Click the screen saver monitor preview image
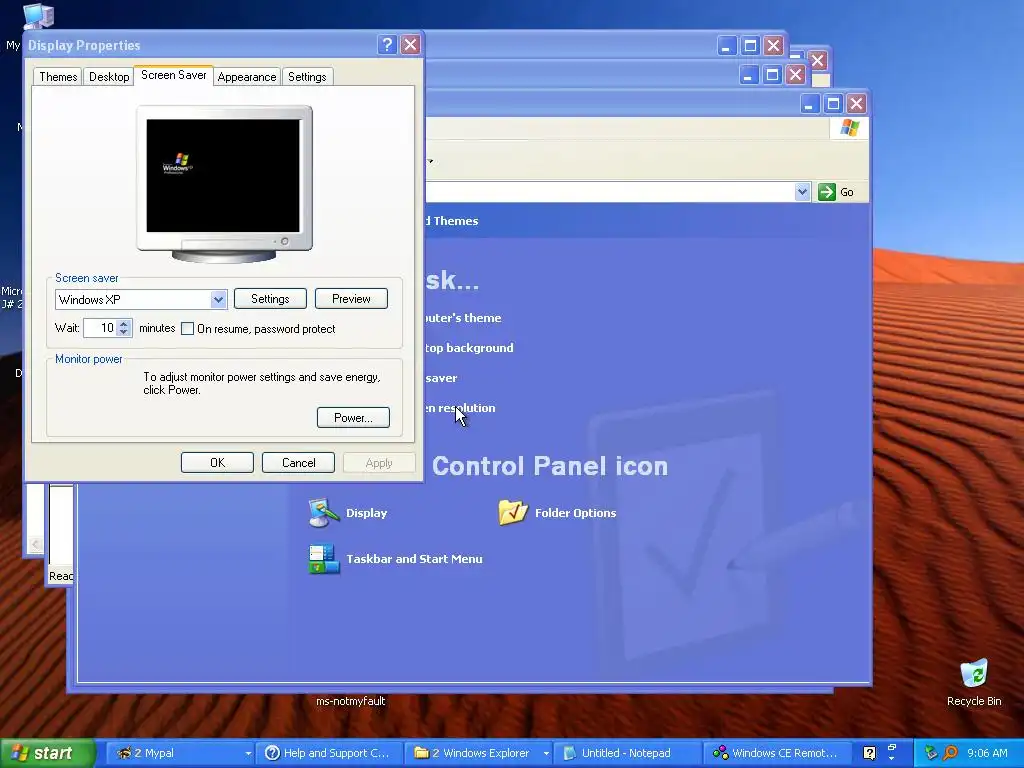The width and height of the screenshot is (1024, 768). (x=224, y=183)
